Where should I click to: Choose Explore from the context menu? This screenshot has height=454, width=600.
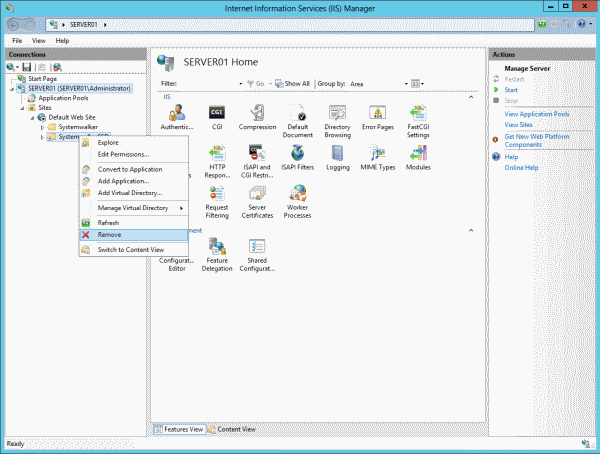click(134, 142)
